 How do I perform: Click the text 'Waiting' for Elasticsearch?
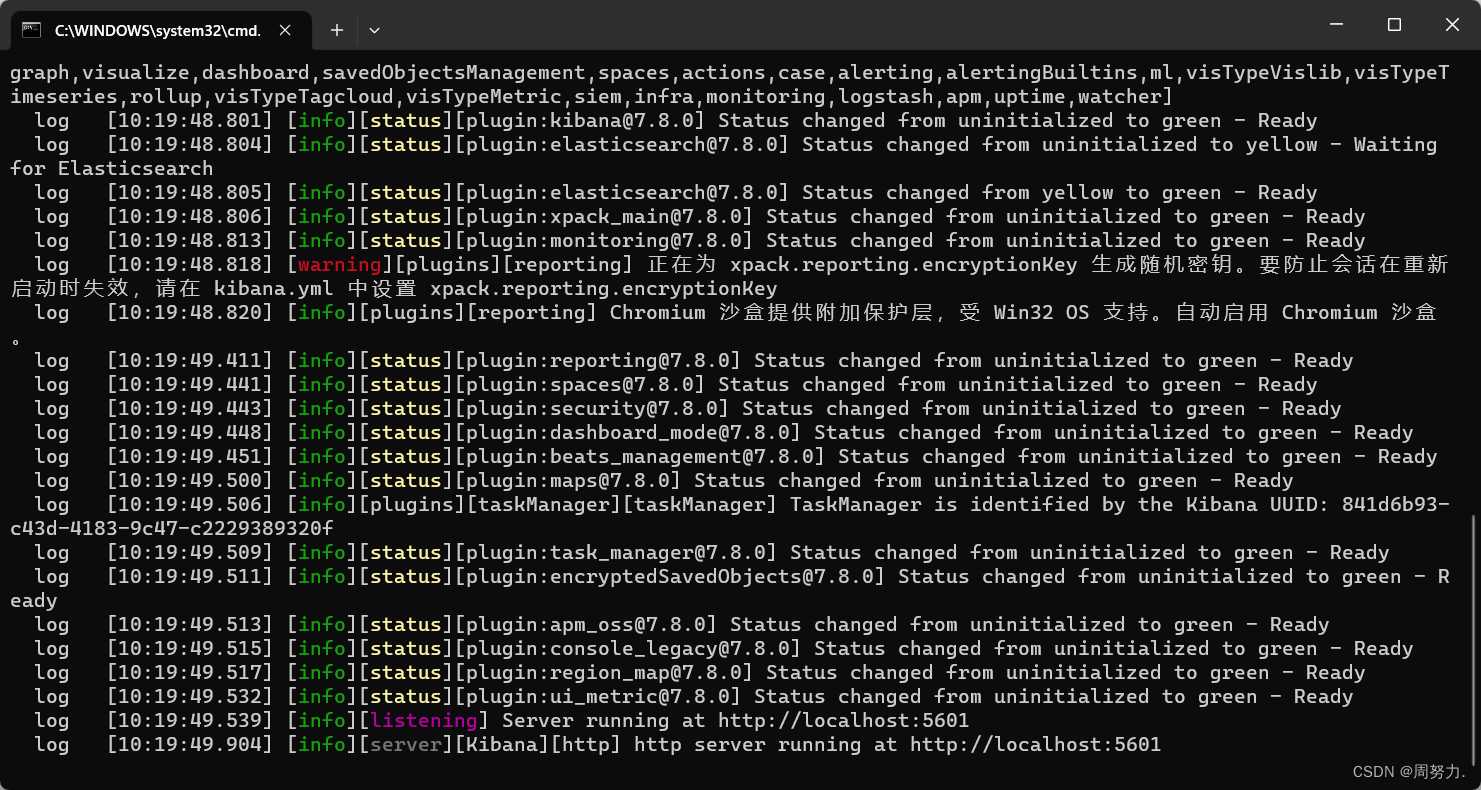click(1395, 145)
